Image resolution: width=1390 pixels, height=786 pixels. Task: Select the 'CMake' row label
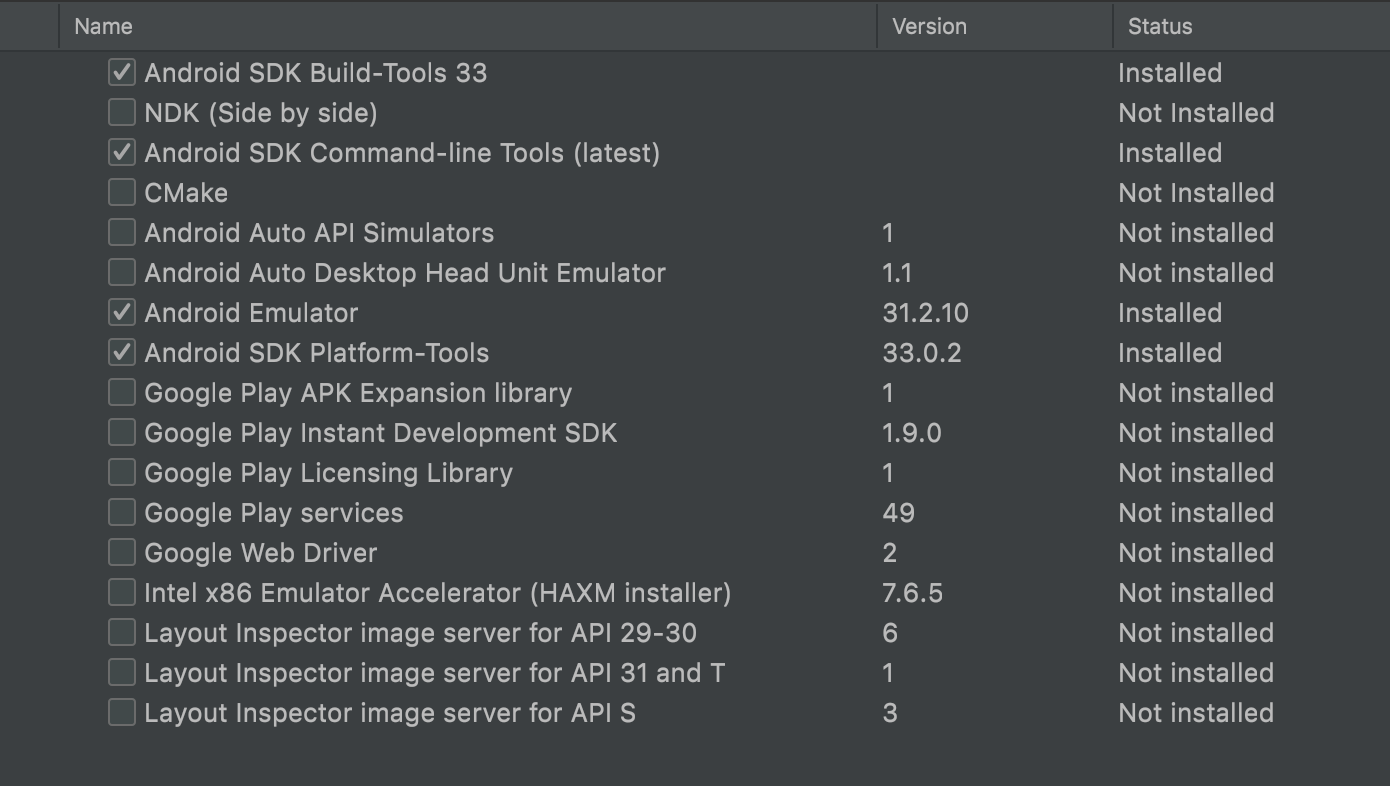click(x=186, y=193)
